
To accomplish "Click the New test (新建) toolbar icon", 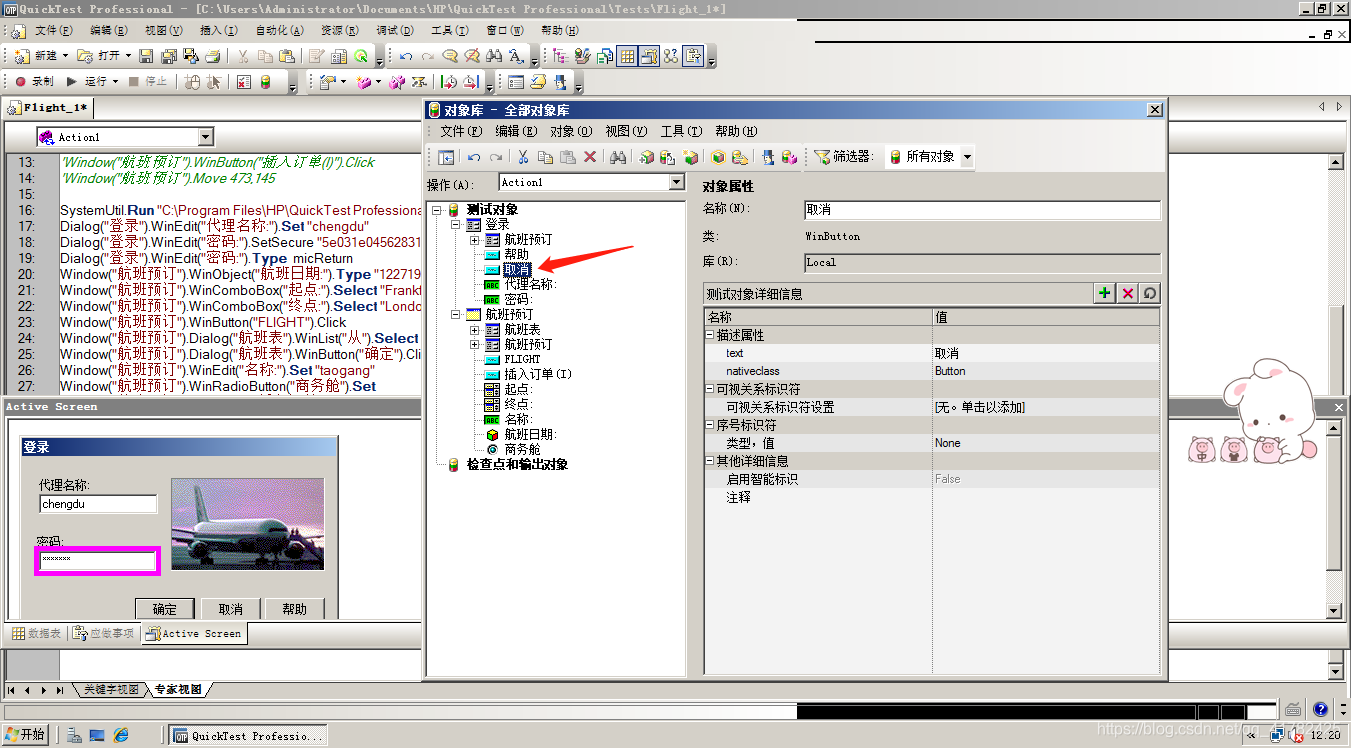I will point(22,56).
